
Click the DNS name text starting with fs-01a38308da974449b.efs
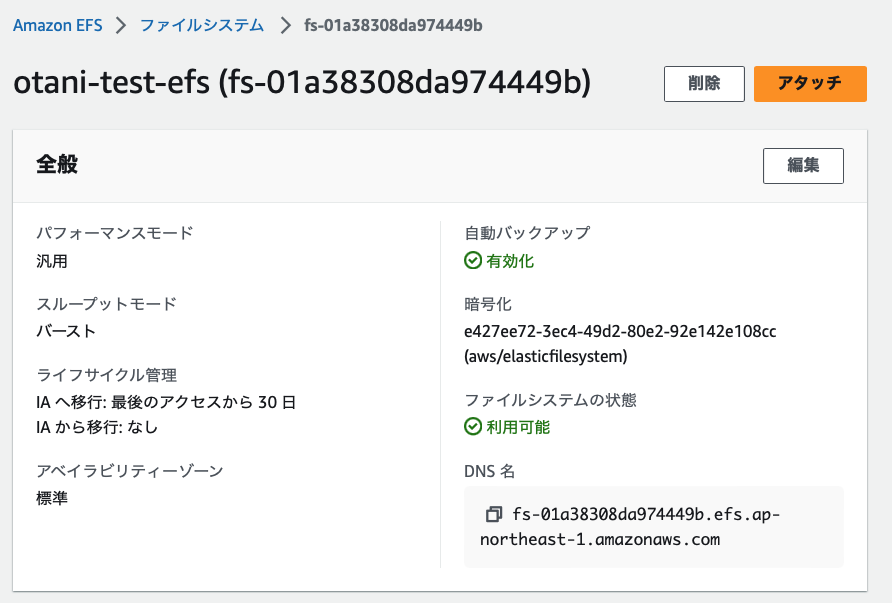coord(645,515)
